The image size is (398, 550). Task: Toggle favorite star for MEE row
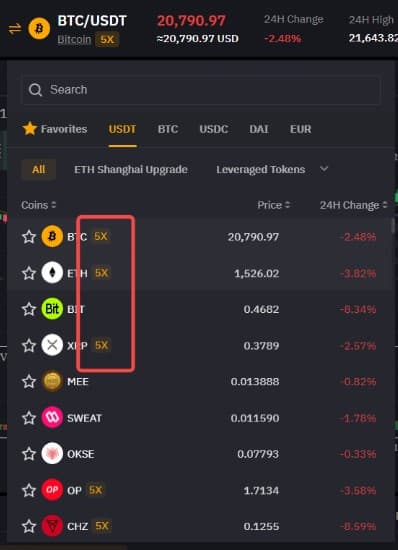click(x=29, y=382)
